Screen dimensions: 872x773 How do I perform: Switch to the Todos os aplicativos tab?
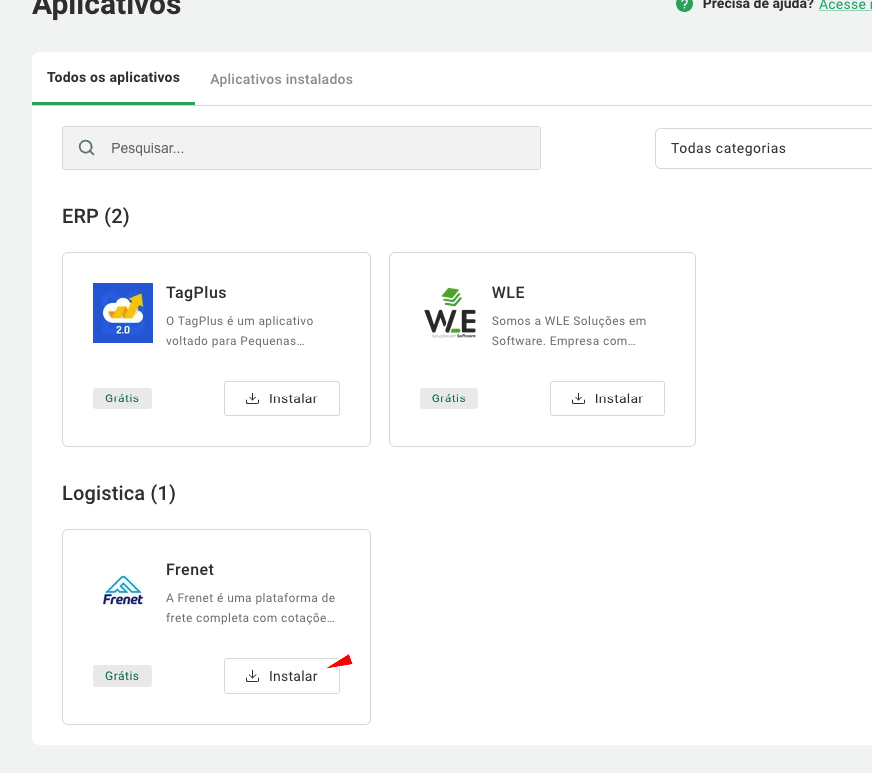[x=113, y=78]
